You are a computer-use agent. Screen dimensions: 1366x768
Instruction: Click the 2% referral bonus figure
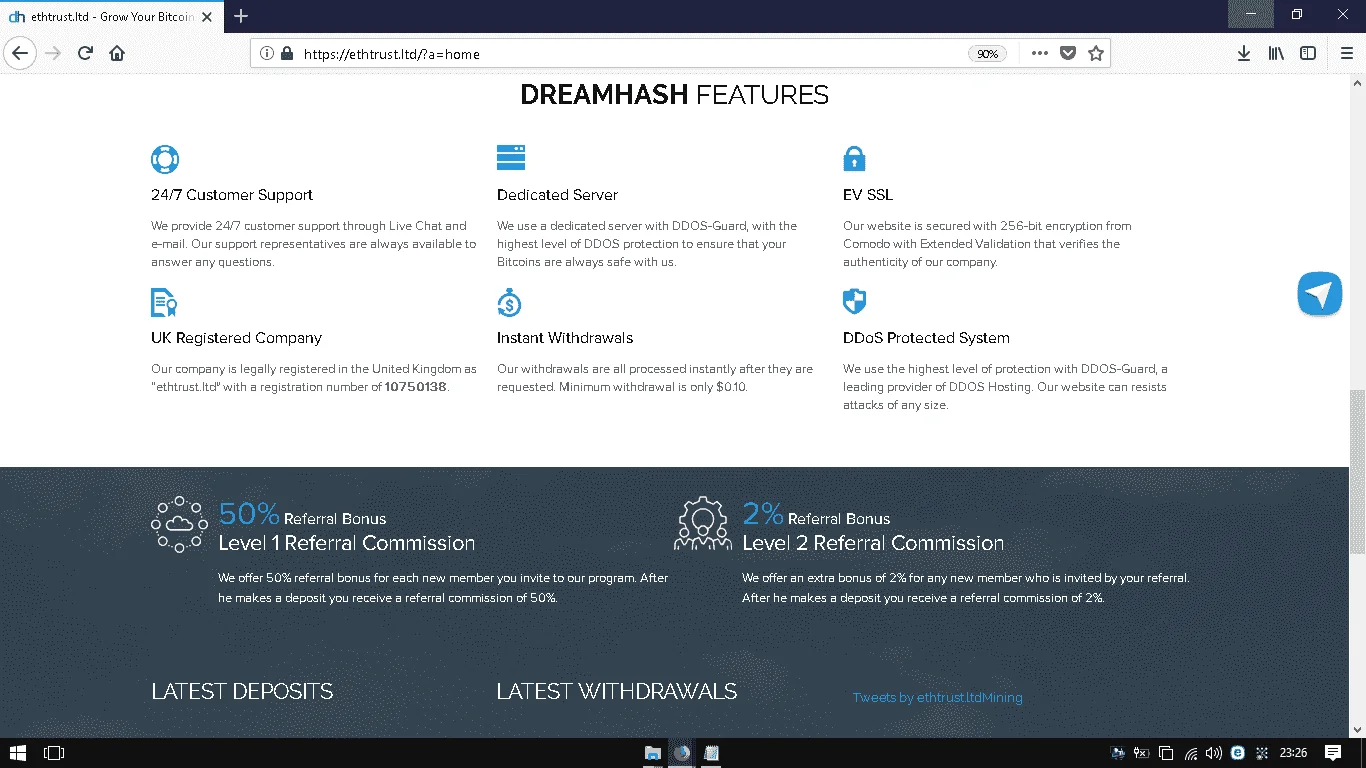pos(763,514)
